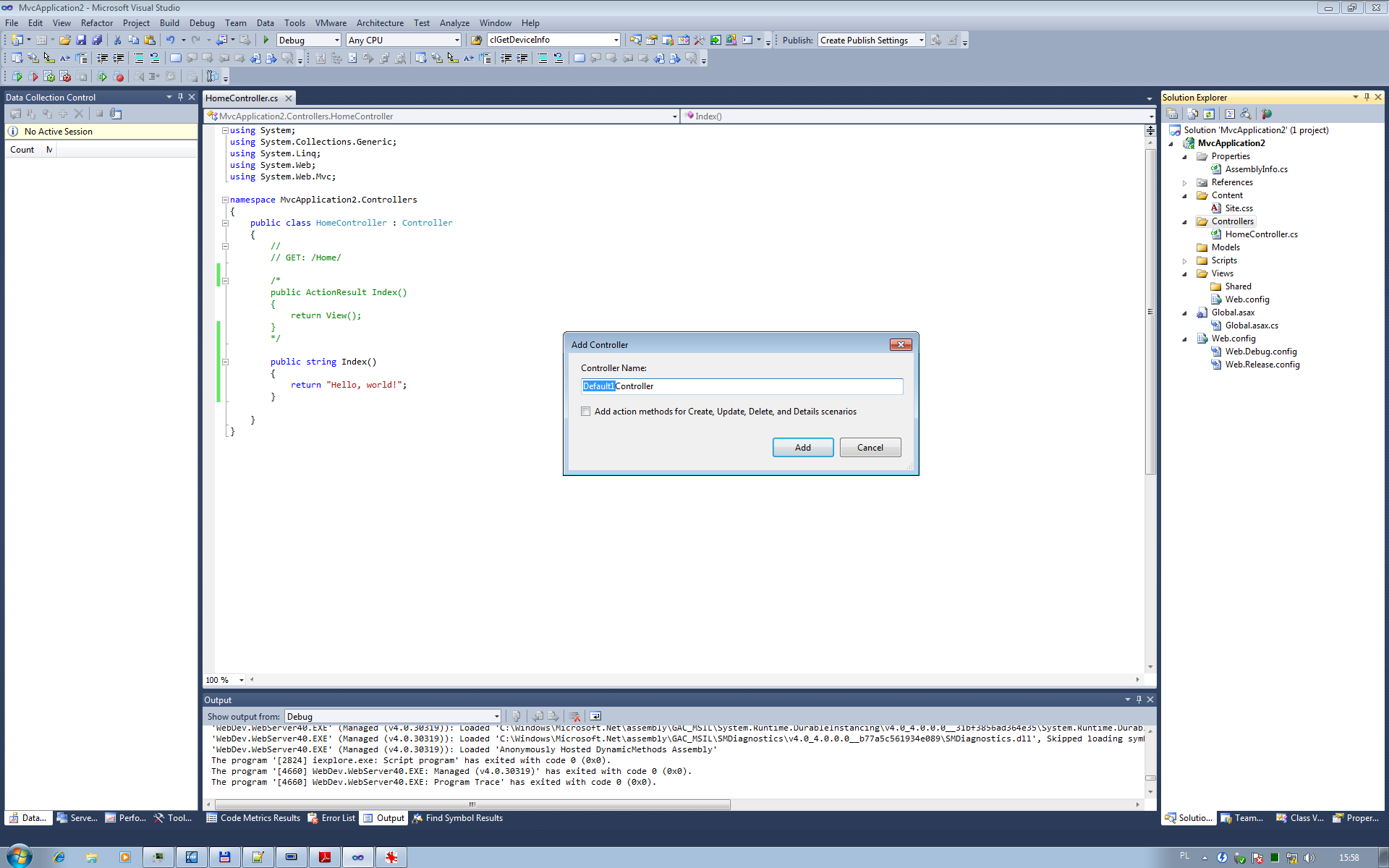This screenshot has width=1389, height=868.
Task: Click Internet Explorer icon in taskbar
Action: coord(59,857)
